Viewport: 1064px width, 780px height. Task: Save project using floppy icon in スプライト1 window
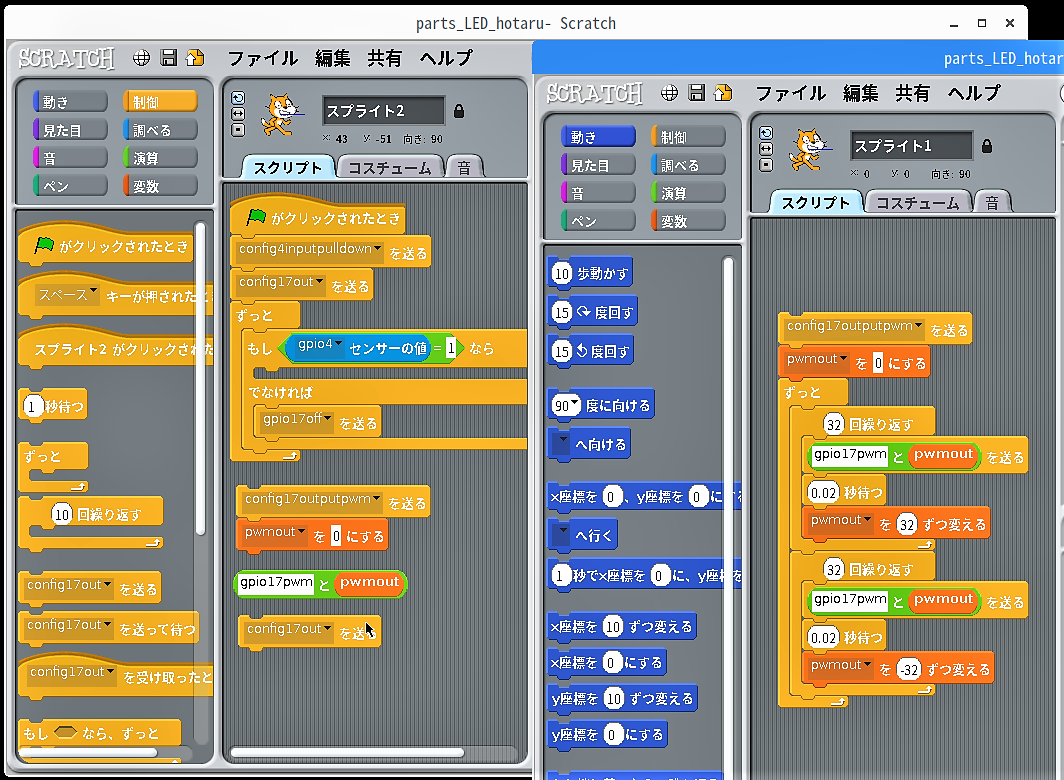pyautogui.click(x=696, y=93)
